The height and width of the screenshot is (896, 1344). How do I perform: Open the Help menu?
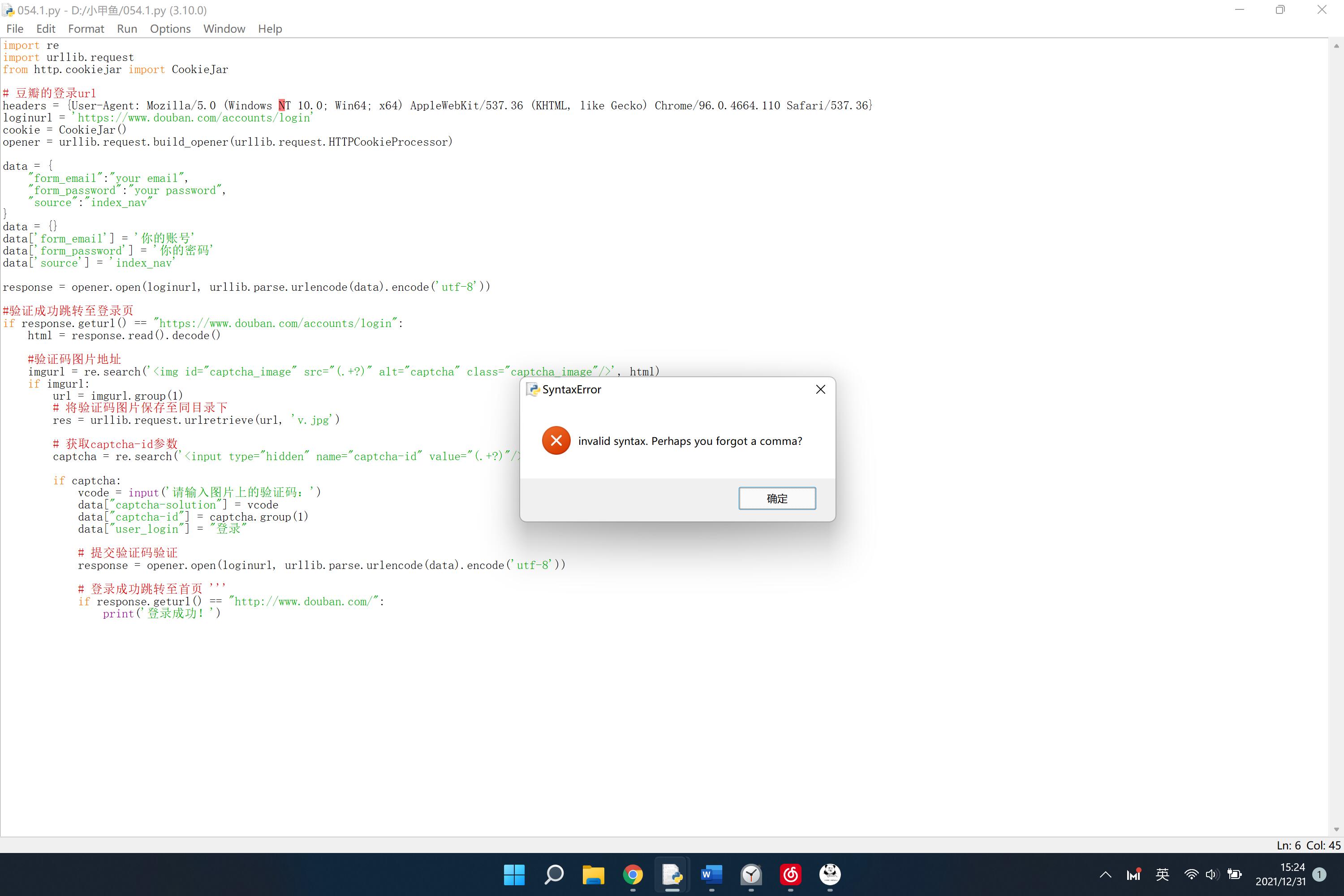pos(270,29)
